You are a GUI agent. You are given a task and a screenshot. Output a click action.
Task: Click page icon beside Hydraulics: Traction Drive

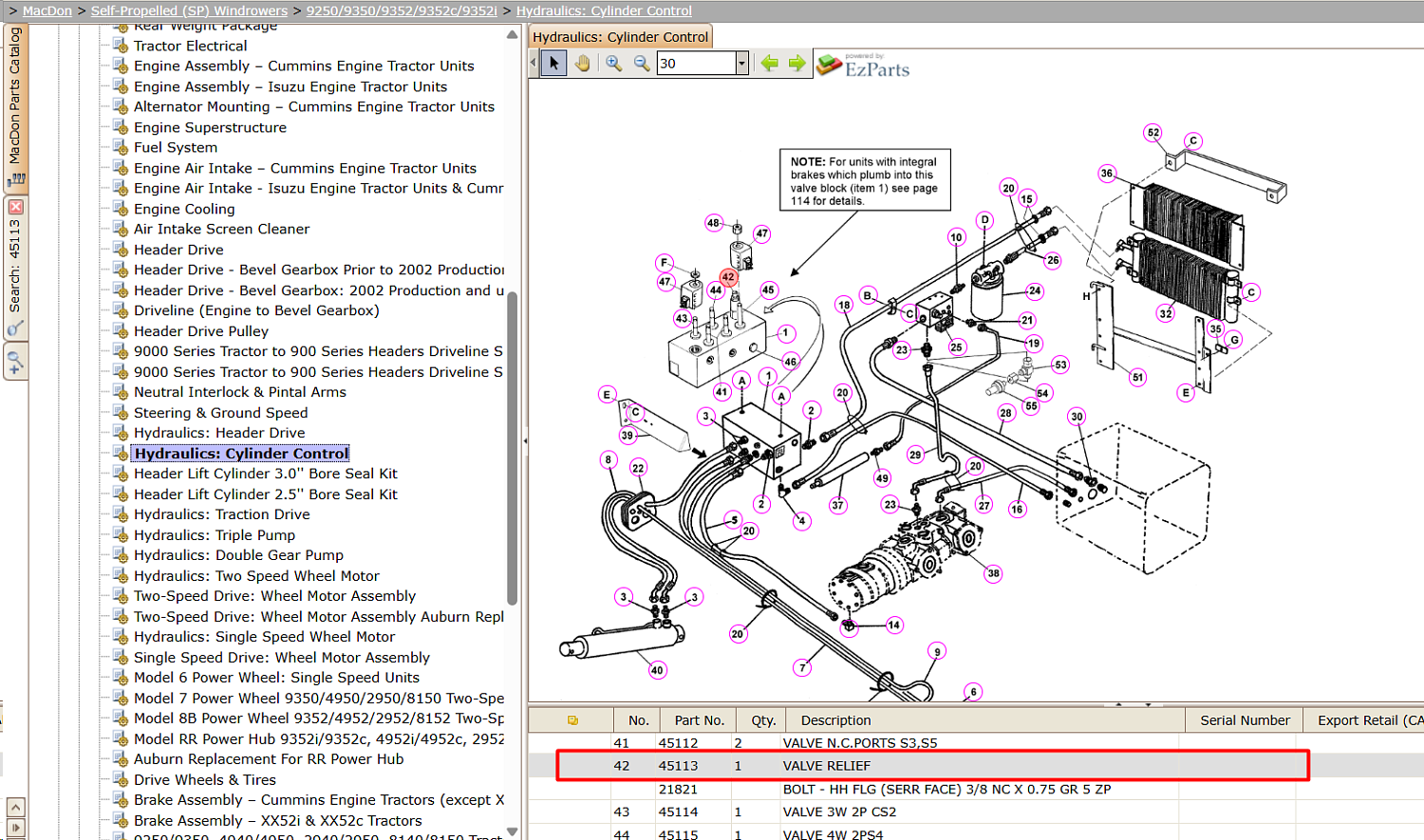[121, 514]
